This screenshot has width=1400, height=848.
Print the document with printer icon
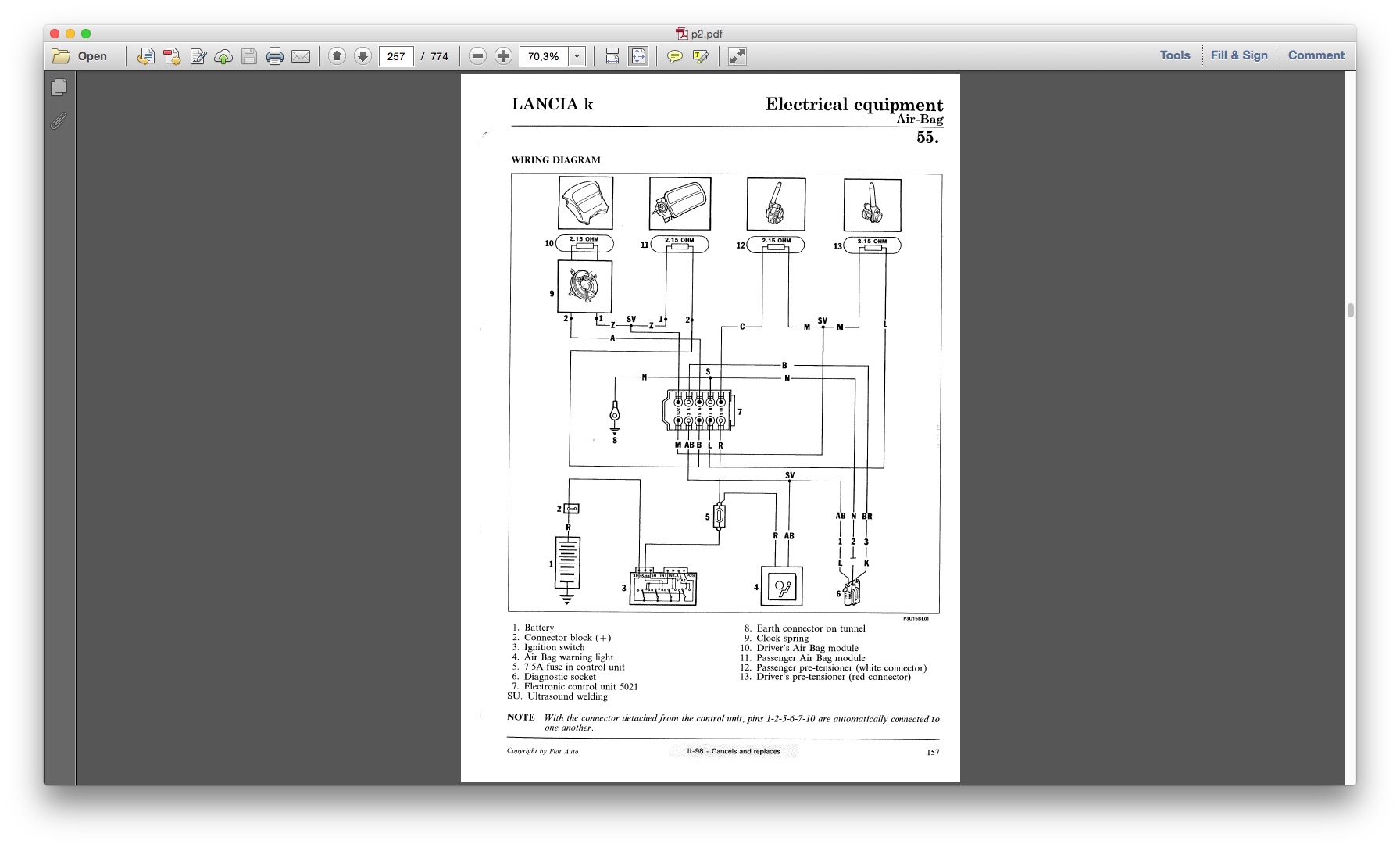(274, 56)
